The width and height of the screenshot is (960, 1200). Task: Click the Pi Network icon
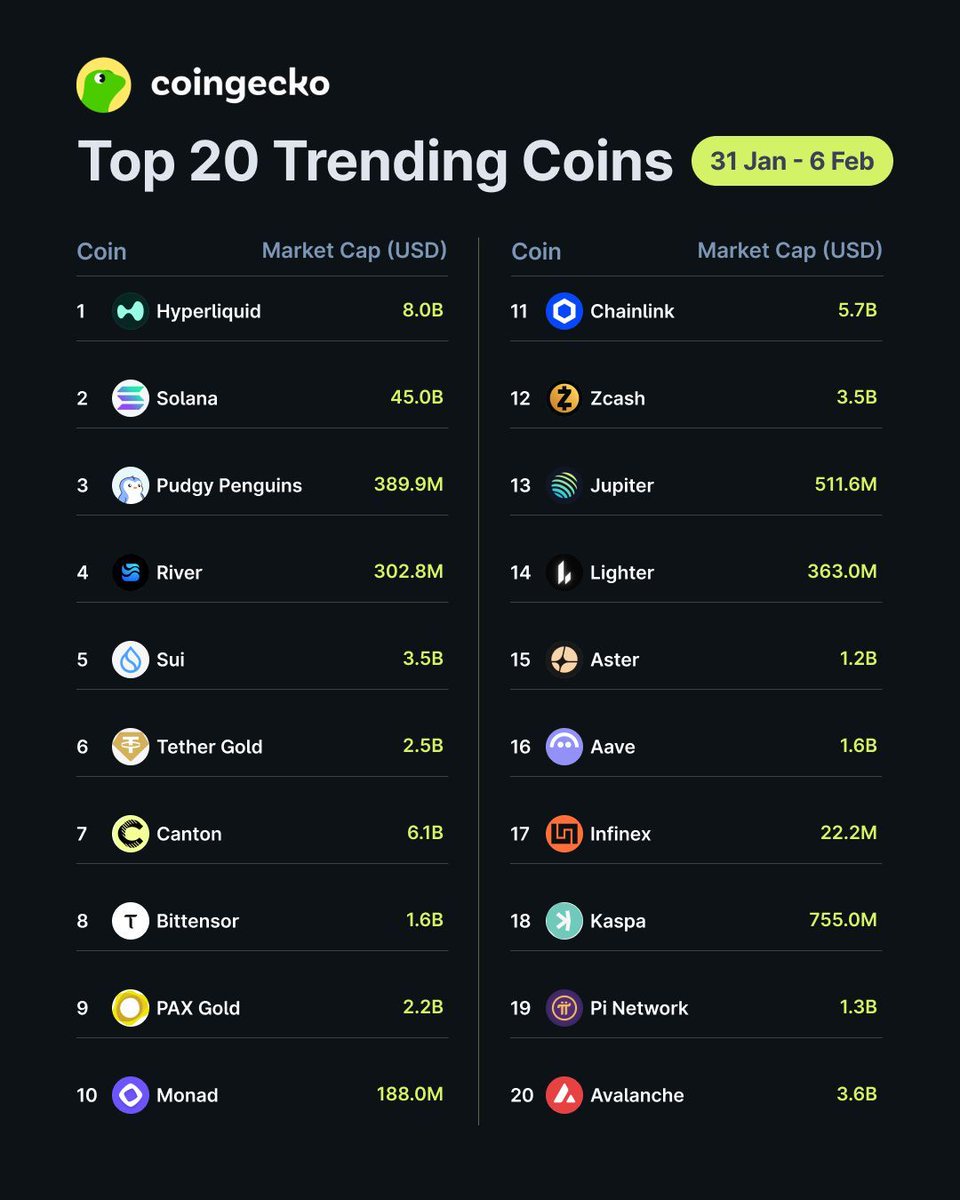coord(564,1008)
